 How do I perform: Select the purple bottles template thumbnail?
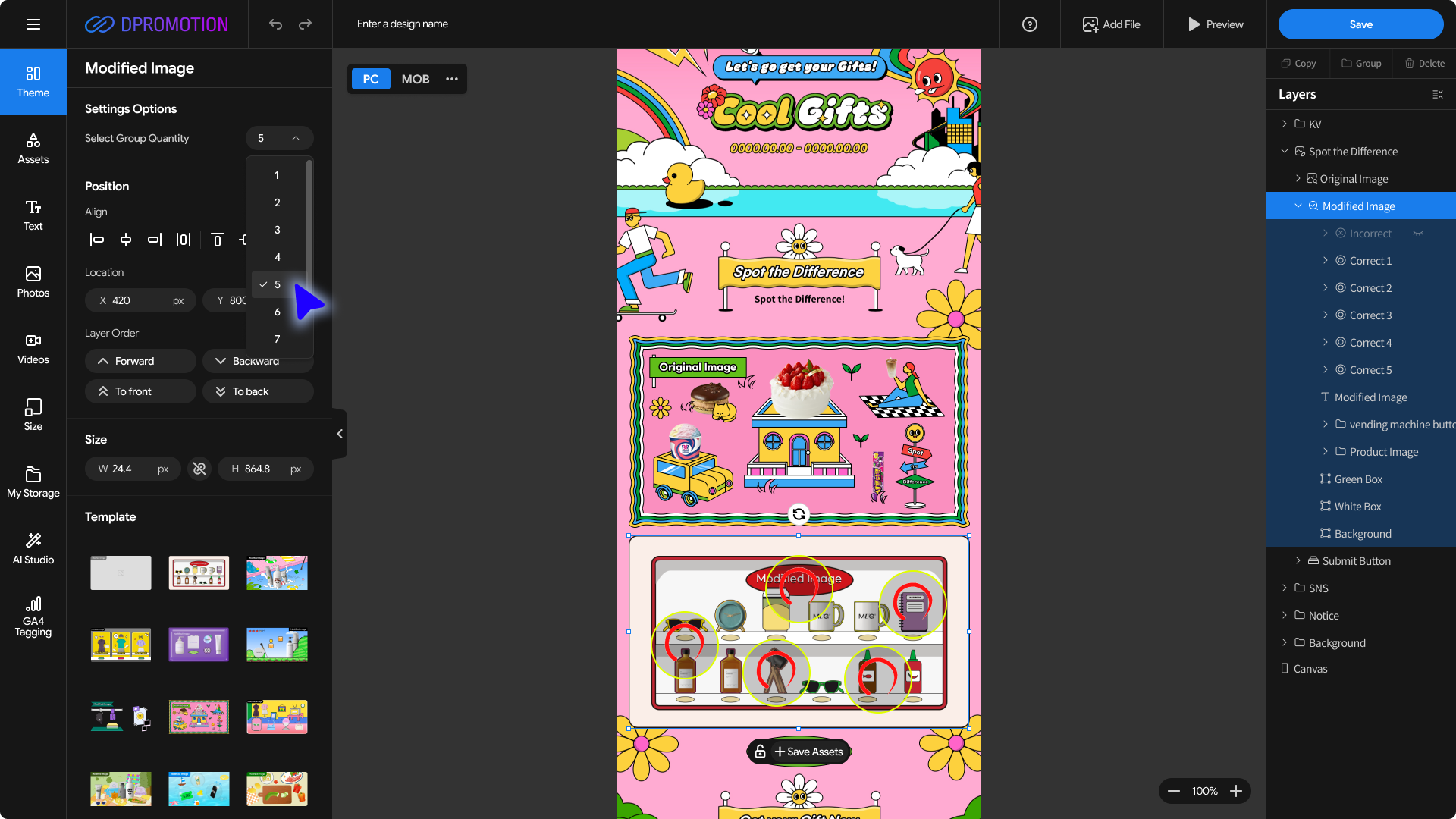pyautogui.click(x=199, y=645)
